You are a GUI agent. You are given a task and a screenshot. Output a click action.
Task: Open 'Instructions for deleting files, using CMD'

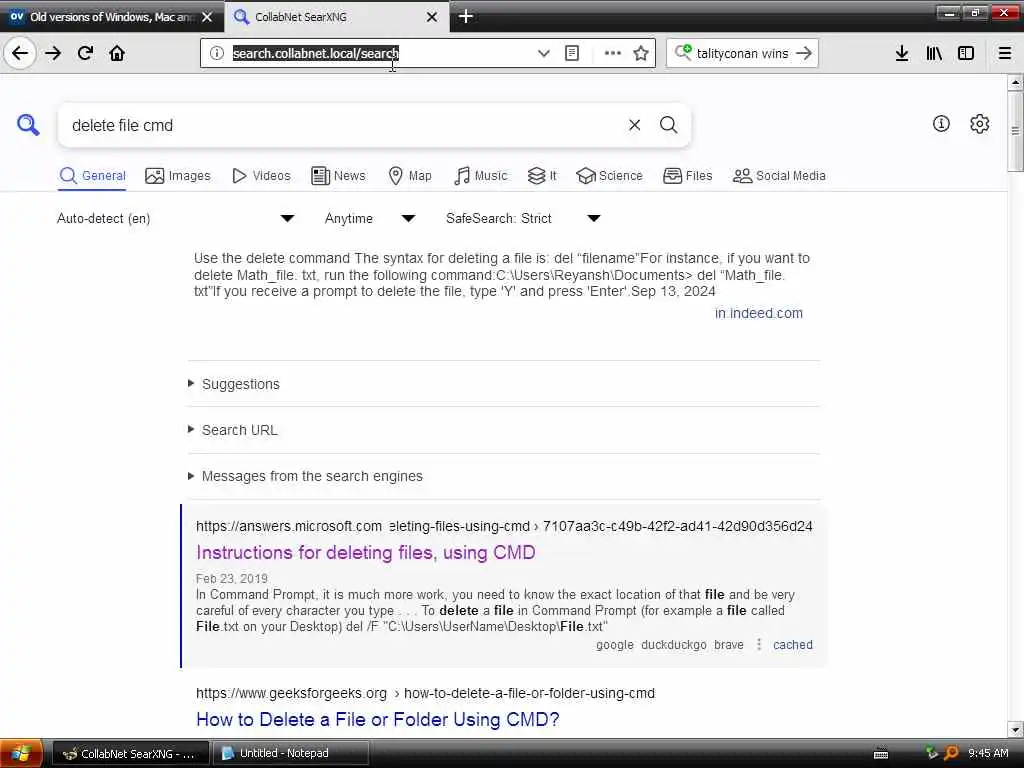[x=366, y=552]
